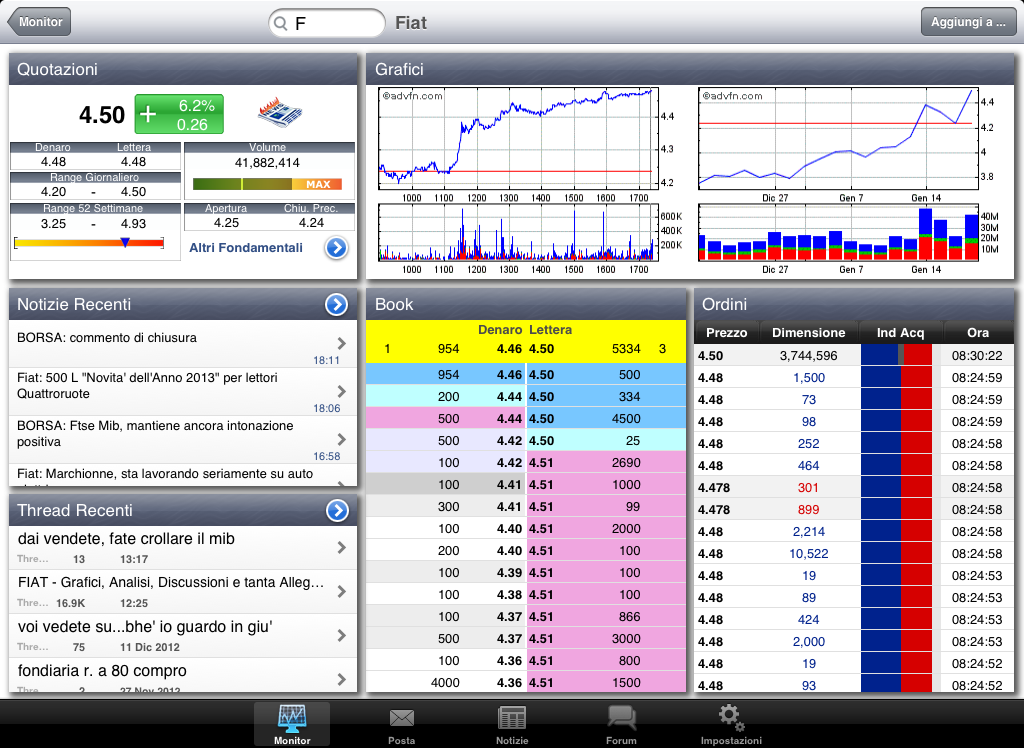1024x748 pixels.
Task: Open chevron for 'Fiat: 500 L Novita' news
Action: (x=342, y=391)
